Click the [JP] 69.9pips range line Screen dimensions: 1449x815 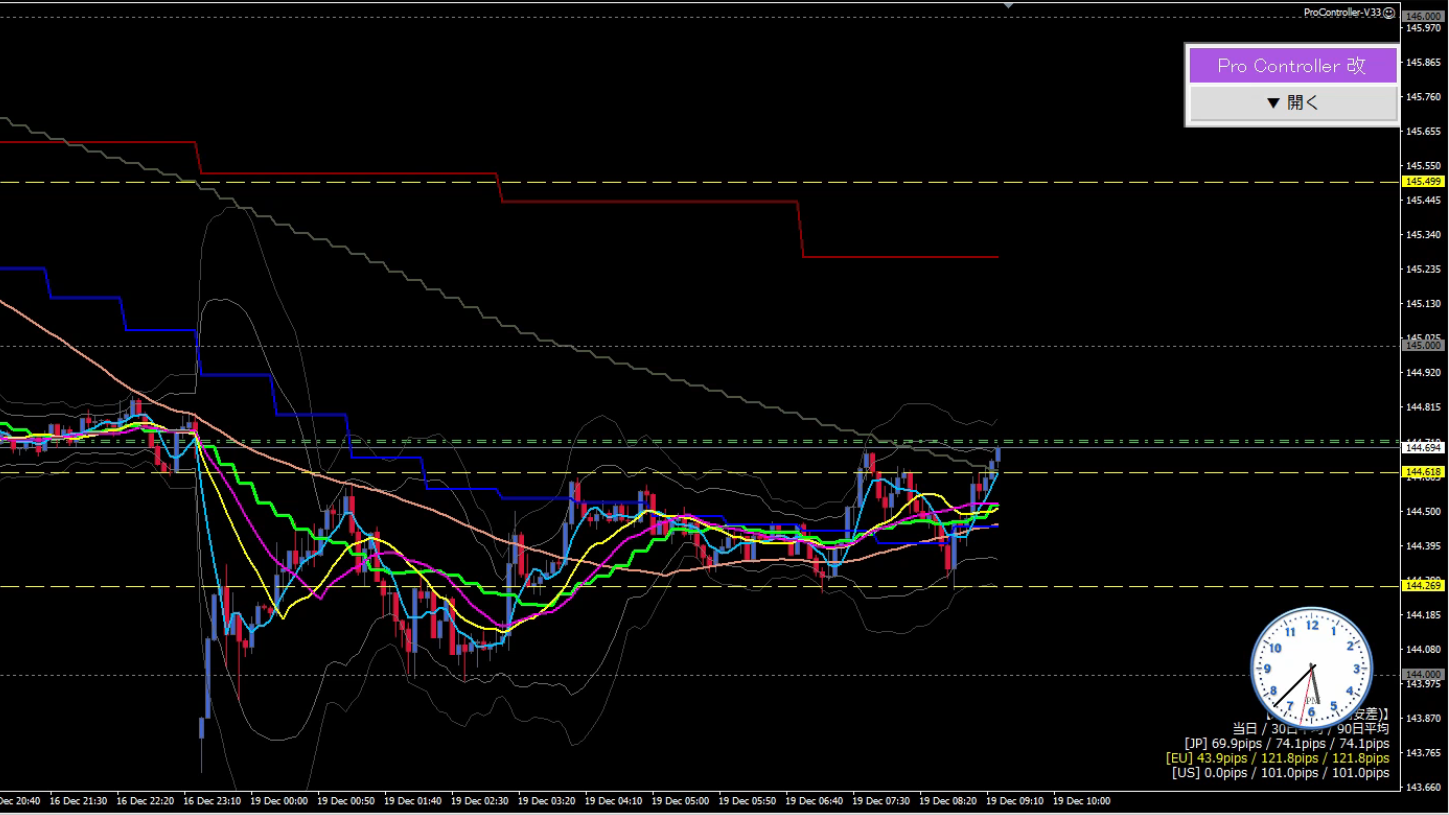[1286, 744]
